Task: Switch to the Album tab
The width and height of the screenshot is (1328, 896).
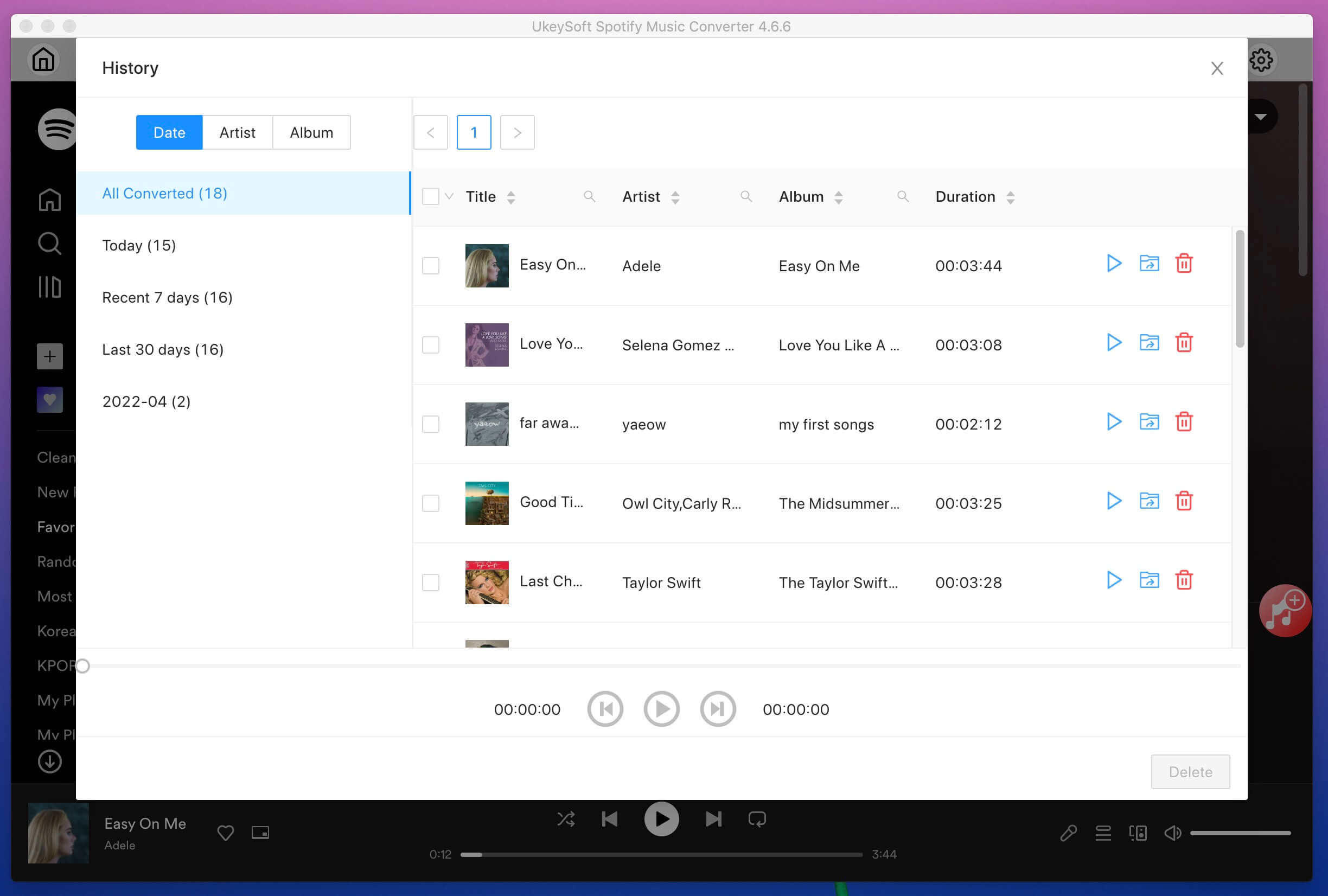Action: [x=311, y=132]
